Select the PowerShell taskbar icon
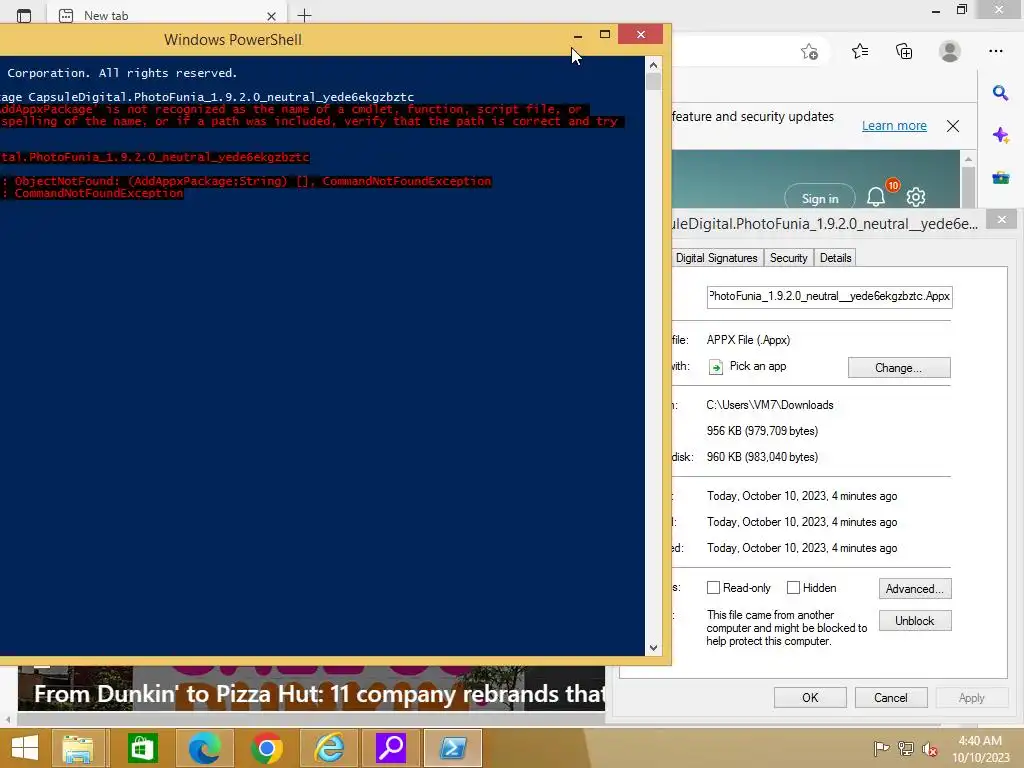 click(453, 748)
